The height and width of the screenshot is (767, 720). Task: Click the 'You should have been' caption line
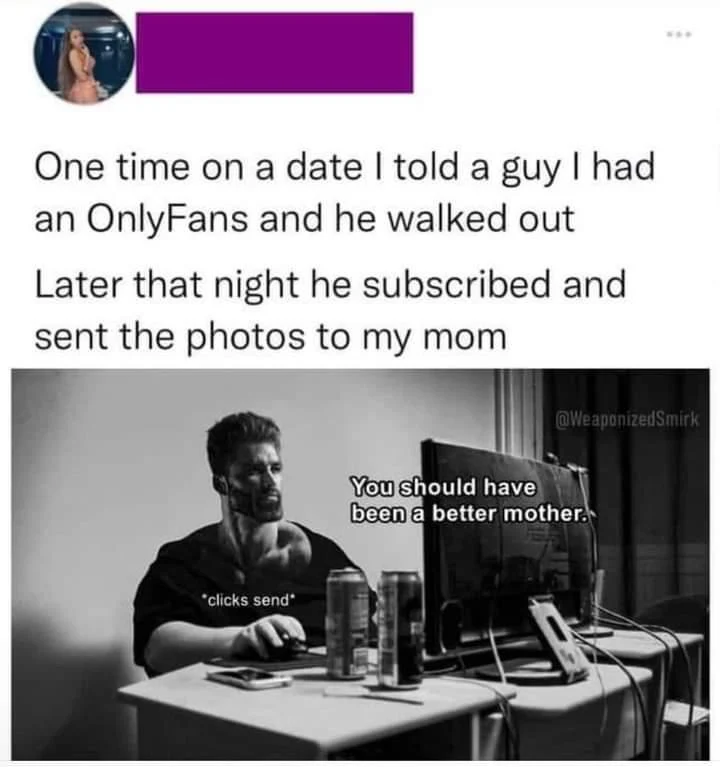pyautogui.click(x=443, y=487)
